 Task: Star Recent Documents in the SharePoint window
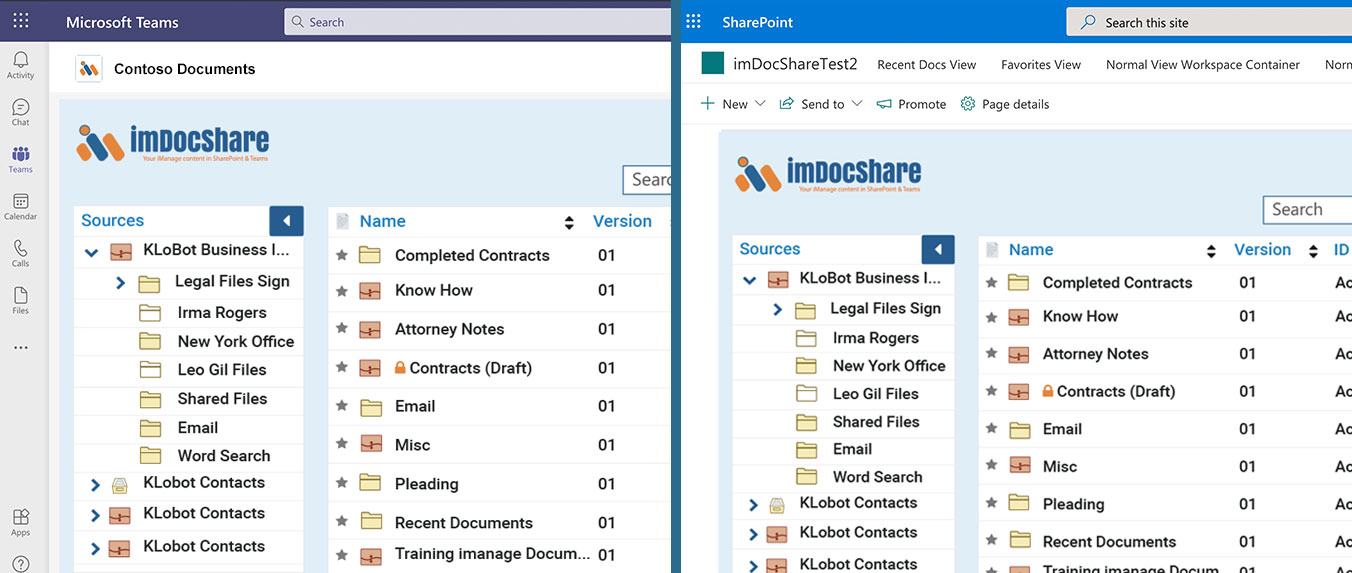click(x=992, y=541)
